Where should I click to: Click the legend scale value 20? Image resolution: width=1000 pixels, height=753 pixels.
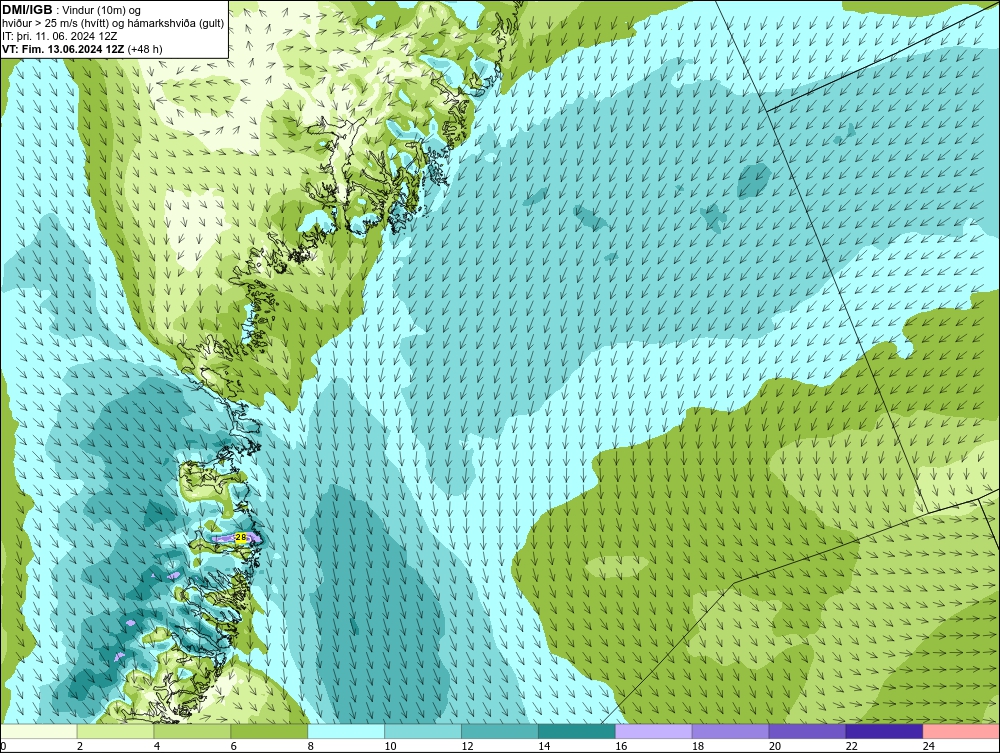point(775,746)
